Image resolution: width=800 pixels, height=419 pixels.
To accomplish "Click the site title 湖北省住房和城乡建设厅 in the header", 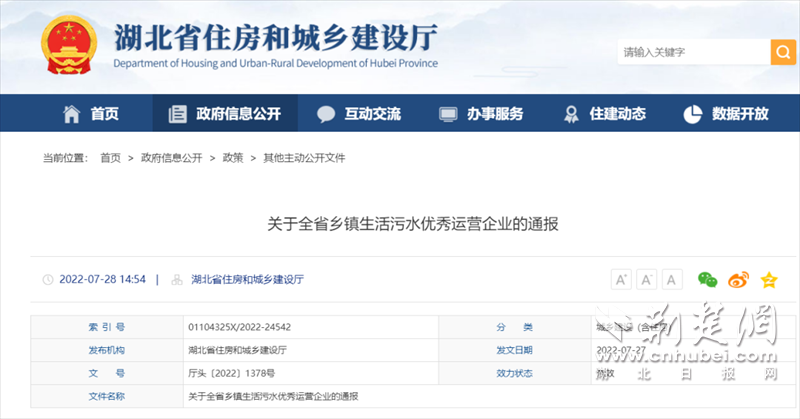I will coord(276,38).
